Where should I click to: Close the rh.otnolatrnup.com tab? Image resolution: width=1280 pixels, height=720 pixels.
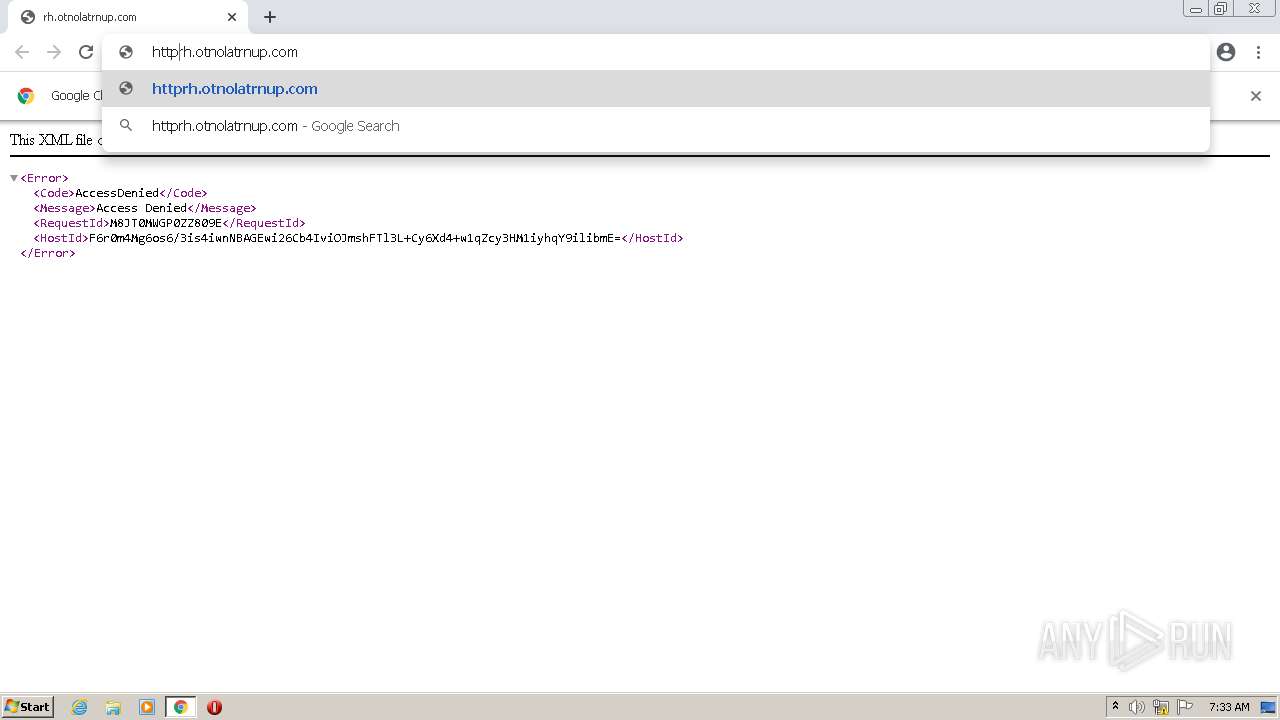tap(232, 17)
